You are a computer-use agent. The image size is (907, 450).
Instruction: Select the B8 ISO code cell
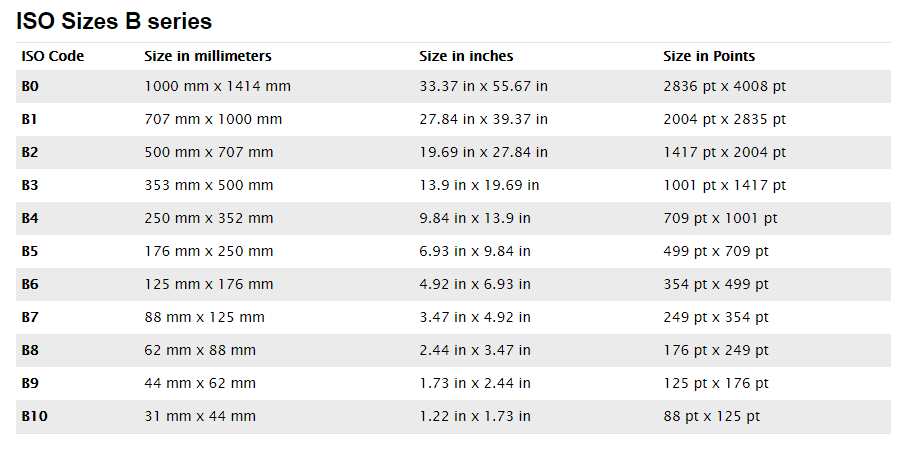(x=30, y=350)
